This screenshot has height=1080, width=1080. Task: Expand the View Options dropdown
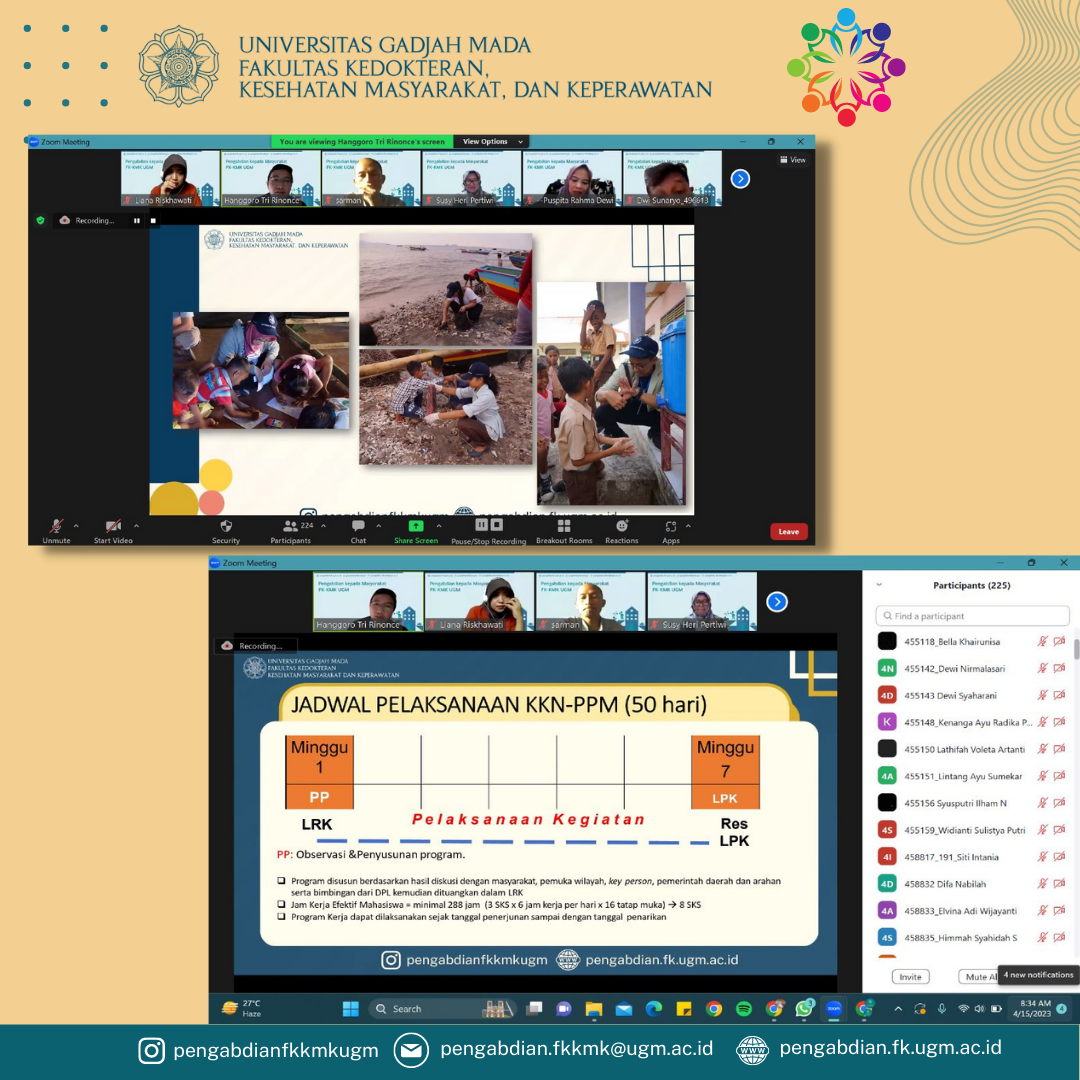coord(490,142)
